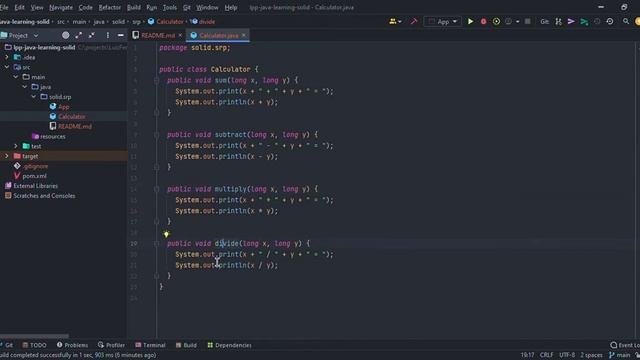The image size is (640, 360).
Task: Click the divide breadcrumb in the navigation bar
Action: [x=207, y=22]
